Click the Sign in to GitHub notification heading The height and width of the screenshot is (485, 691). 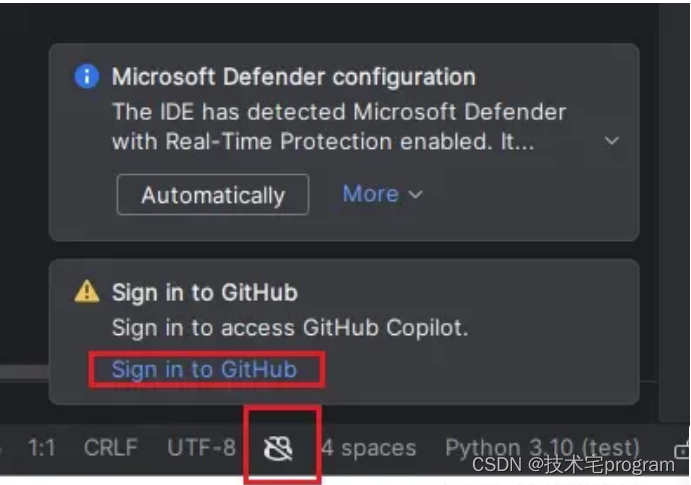point(204,292)
